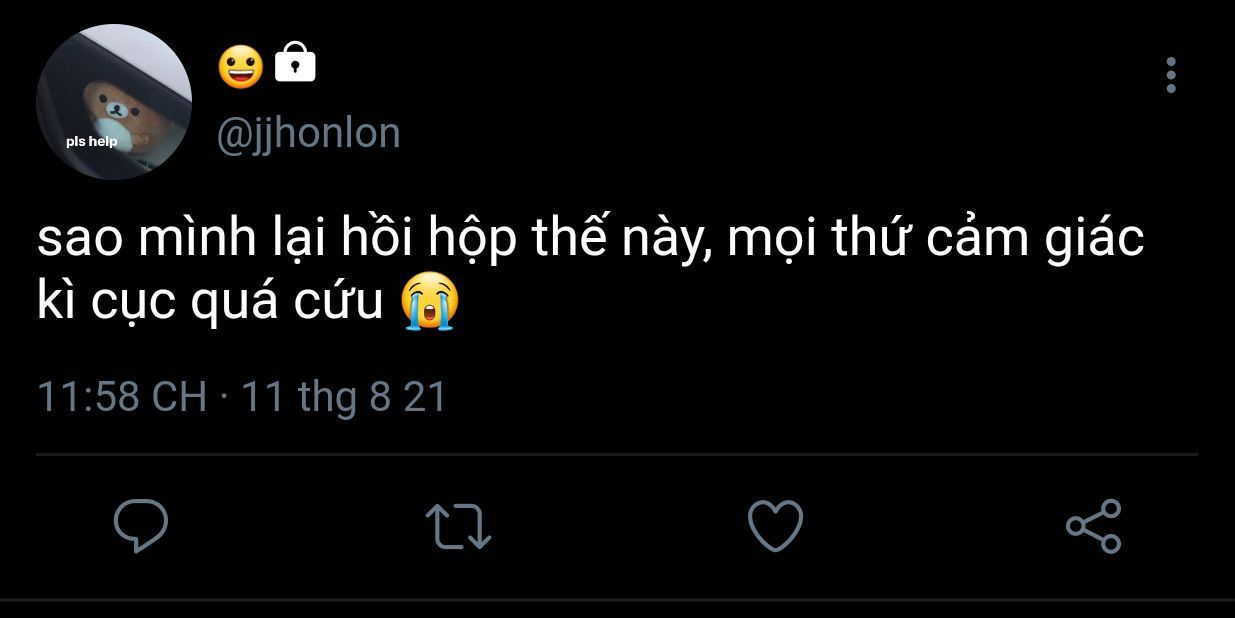This screenshot has width=1235, height=618.
Task: Click the tweet line starting 'sao mình lại'
Action: (590, 239)
